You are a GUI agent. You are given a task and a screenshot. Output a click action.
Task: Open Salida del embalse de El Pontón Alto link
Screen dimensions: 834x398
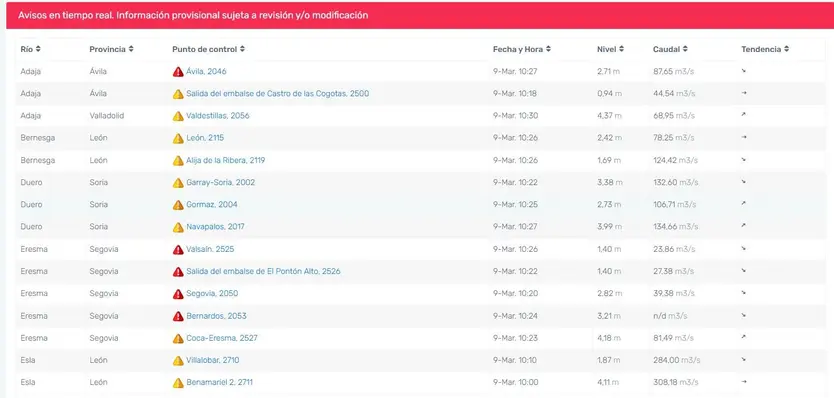(x=263, y=271)
